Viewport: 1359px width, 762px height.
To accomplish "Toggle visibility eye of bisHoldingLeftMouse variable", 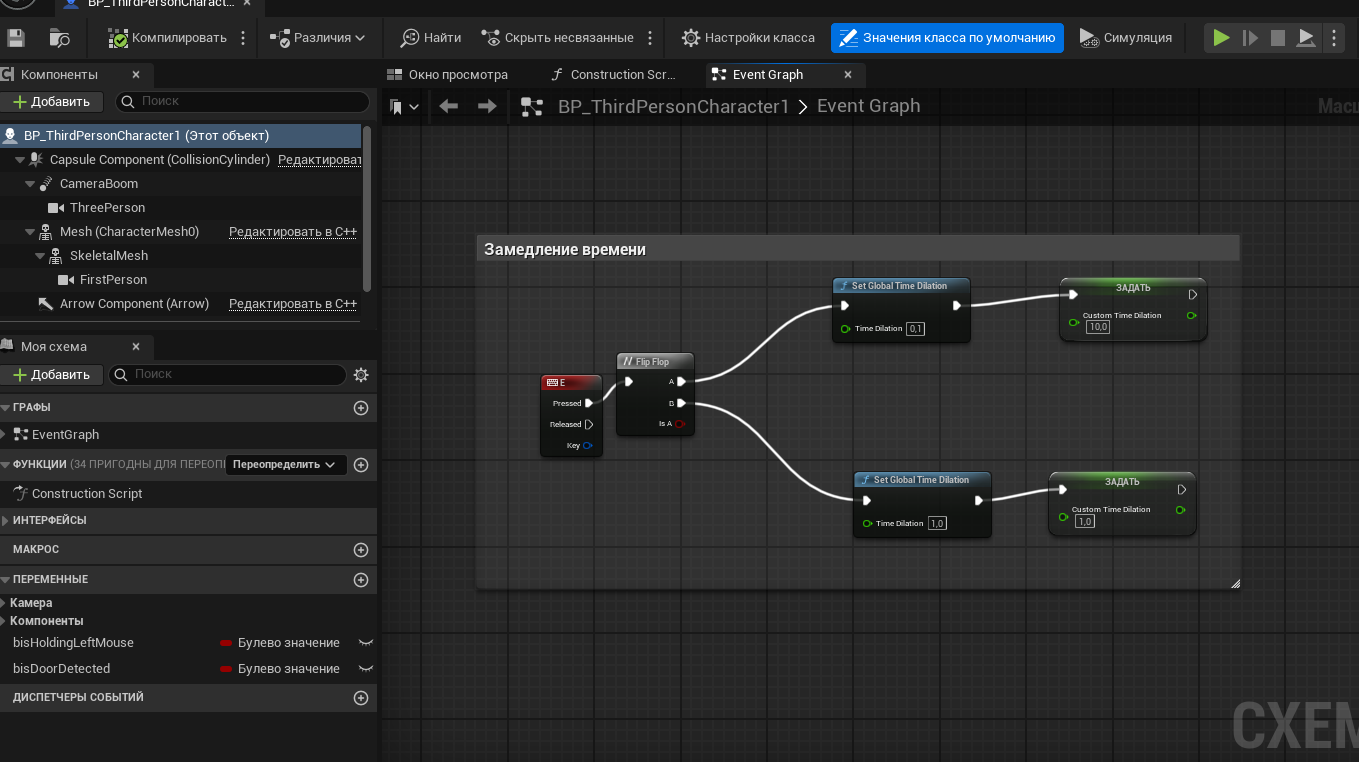I will (366, 643).
